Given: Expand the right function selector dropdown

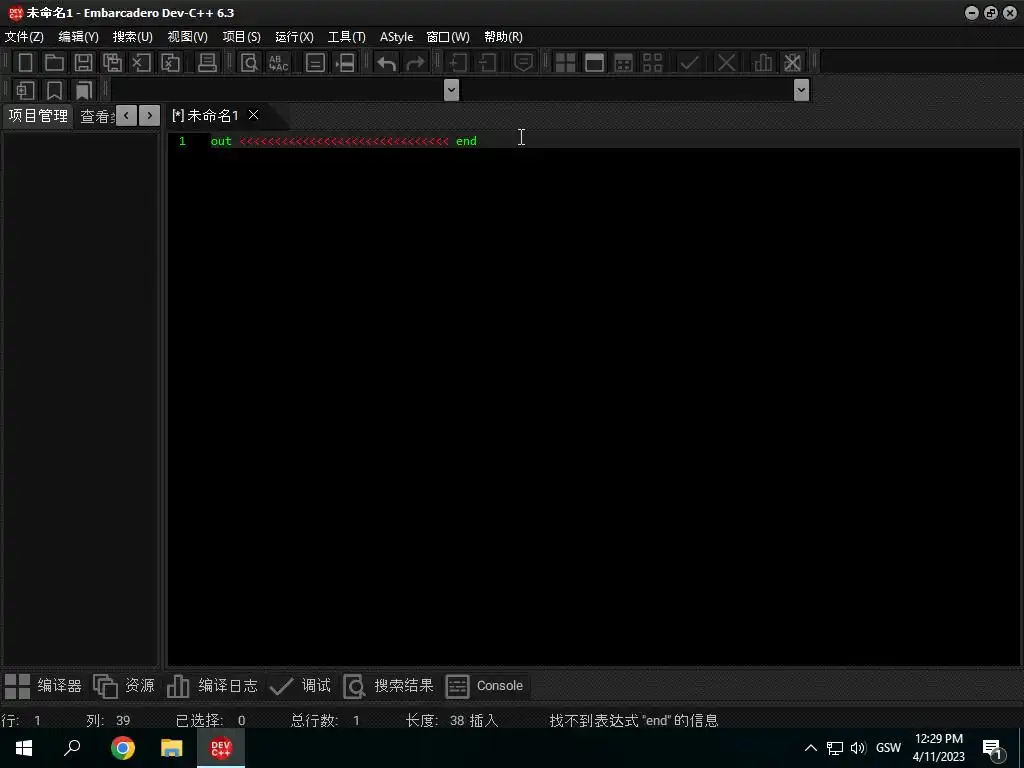Looking at the screenshot, I should pos(801,90).
